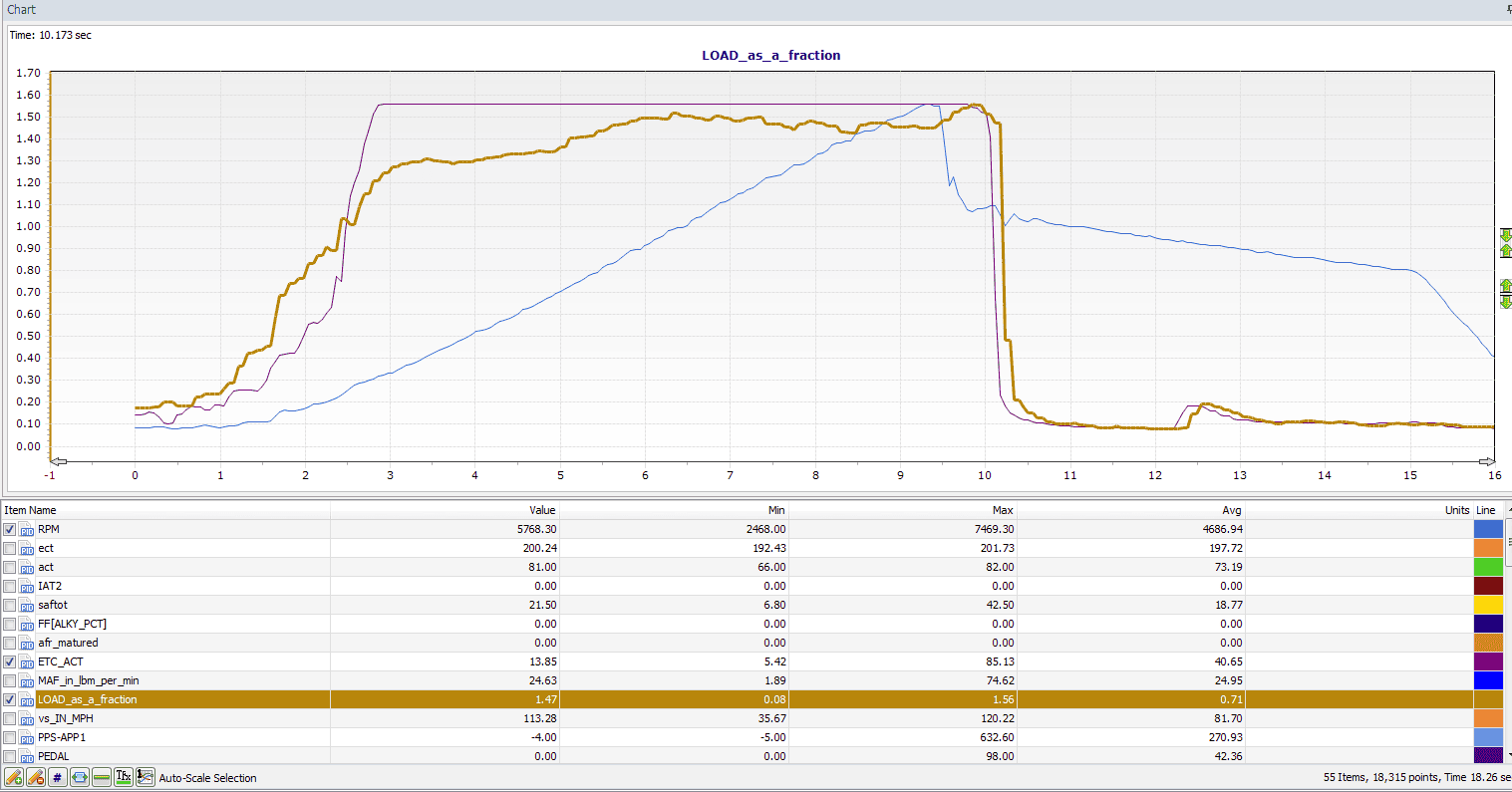Click the PID icon next to vs_IN_MPH

pyautogui.click(x=27, y=719)
